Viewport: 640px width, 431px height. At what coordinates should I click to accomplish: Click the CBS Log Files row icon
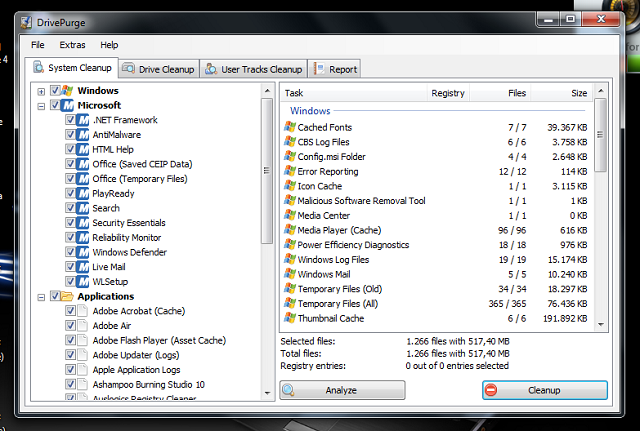(x=290, y=142)
